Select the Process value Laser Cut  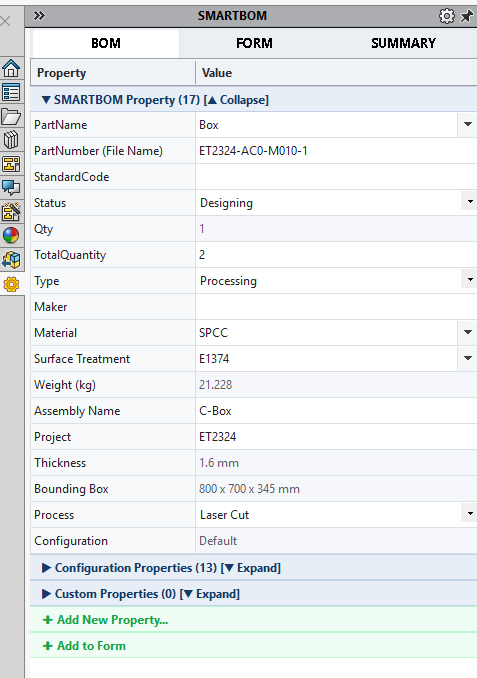click(x=330, y=515)
